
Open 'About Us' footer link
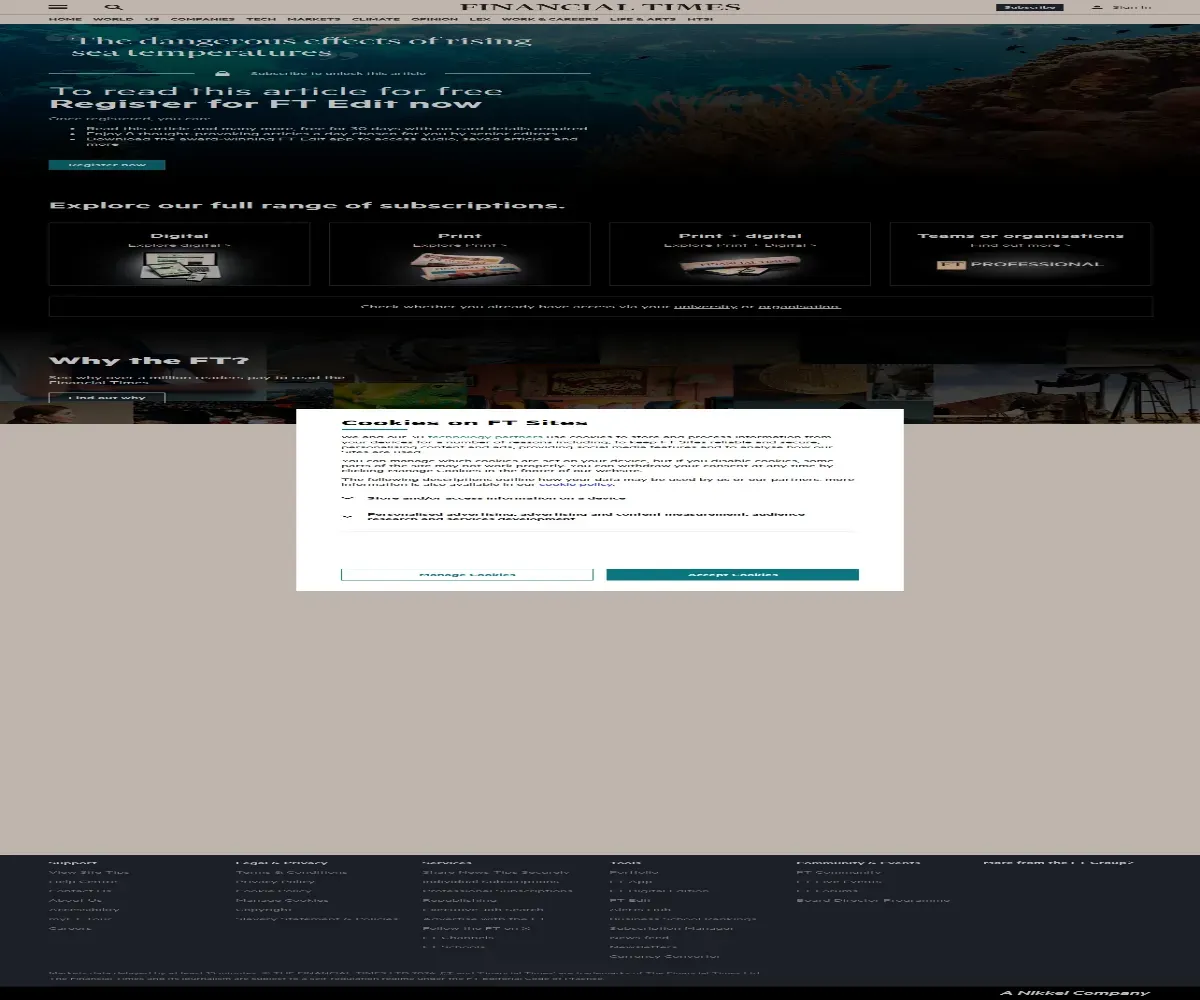coord(75,900)
